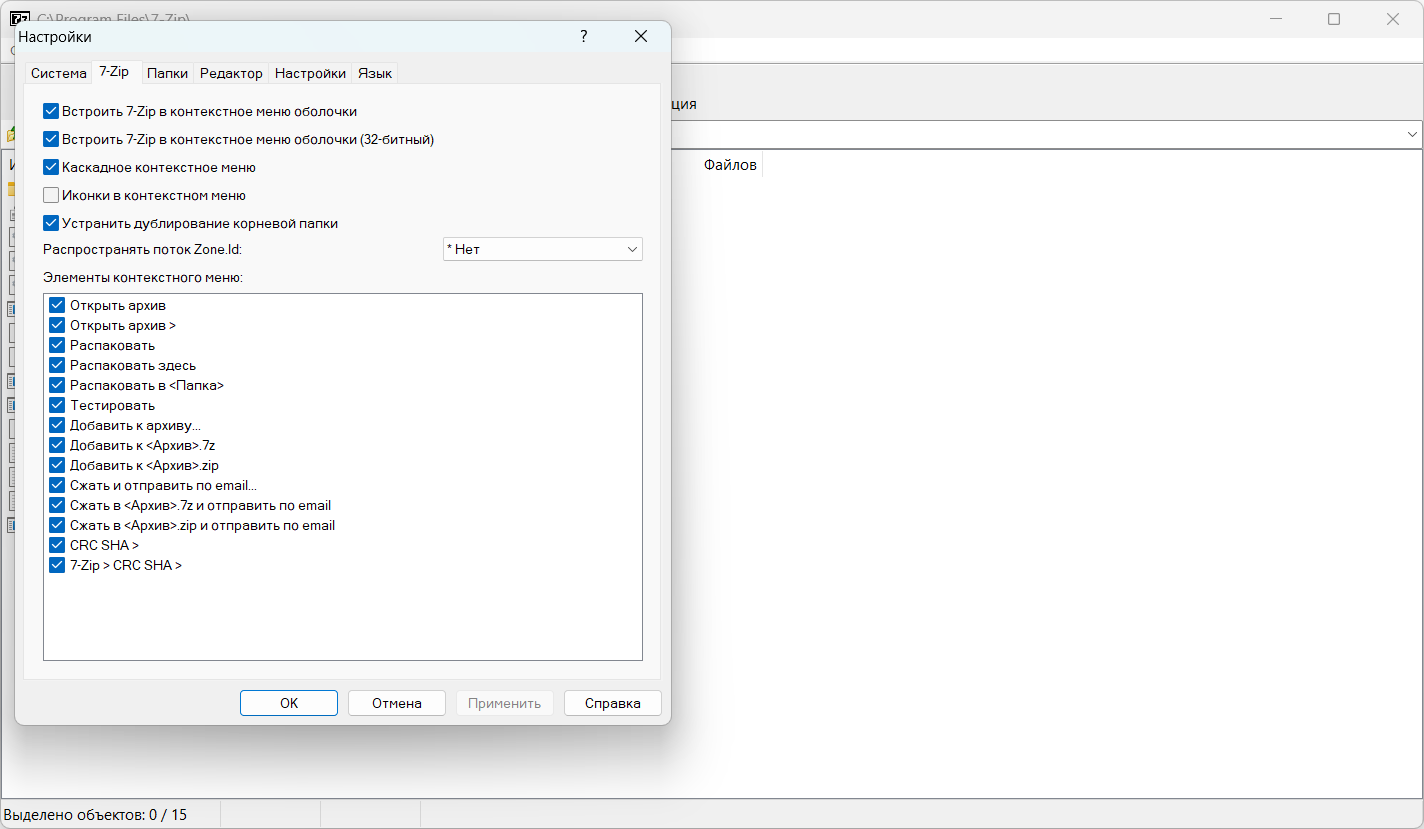Confirm settings with the OK button
Image resolution: width=1424 pixels, height=829 pixels.
(x=289, y=703)
